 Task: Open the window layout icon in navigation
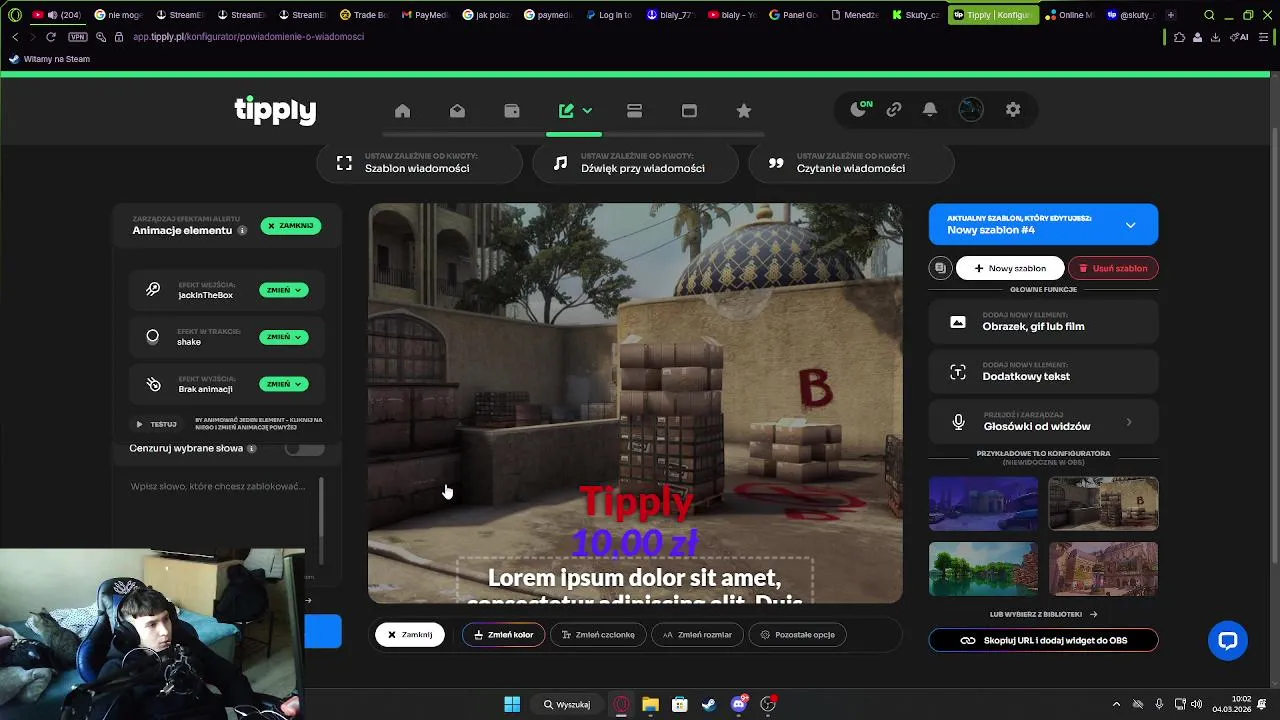(689, 111)
